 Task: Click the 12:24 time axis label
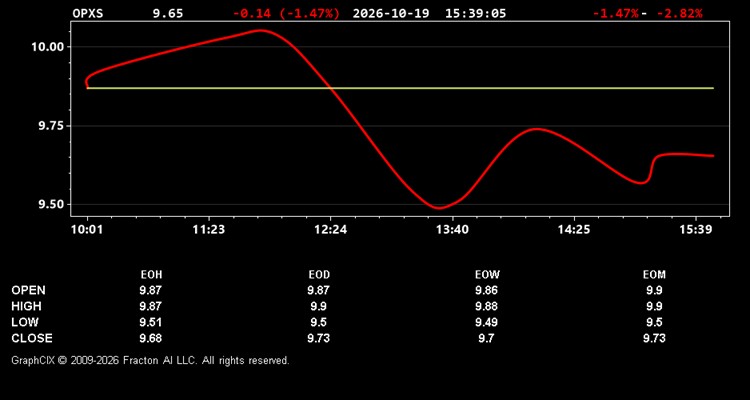click(331, 230)
